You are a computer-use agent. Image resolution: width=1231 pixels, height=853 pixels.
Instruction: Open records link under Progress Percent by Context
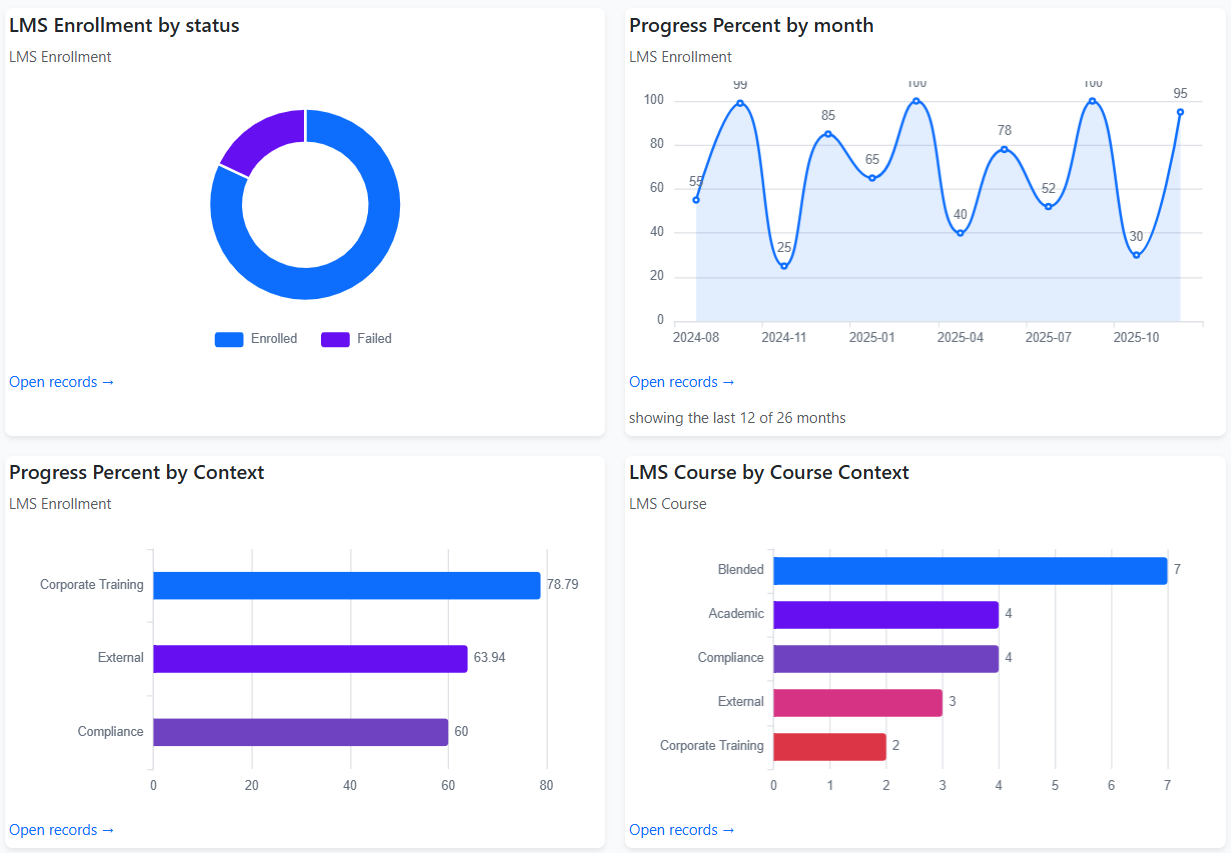point(62,830)
